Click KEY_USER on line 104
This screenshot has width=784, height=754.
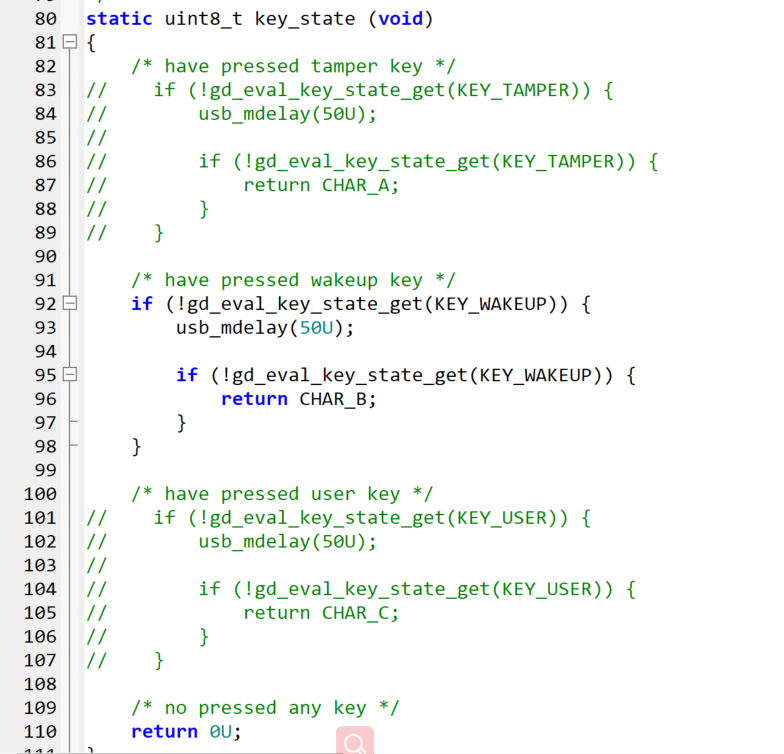(547, 589)
